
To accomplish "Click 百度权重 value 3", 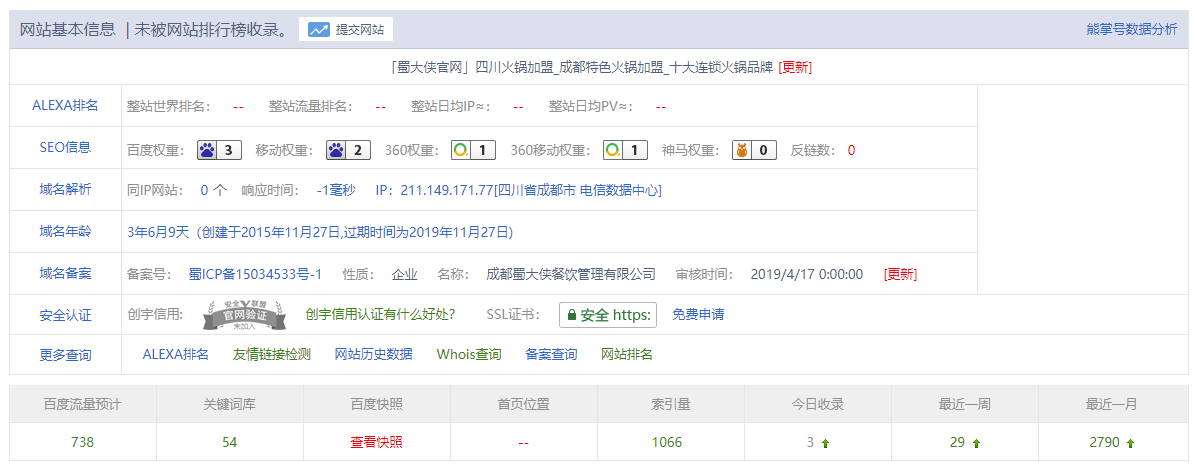I will [x=228, y=150].
